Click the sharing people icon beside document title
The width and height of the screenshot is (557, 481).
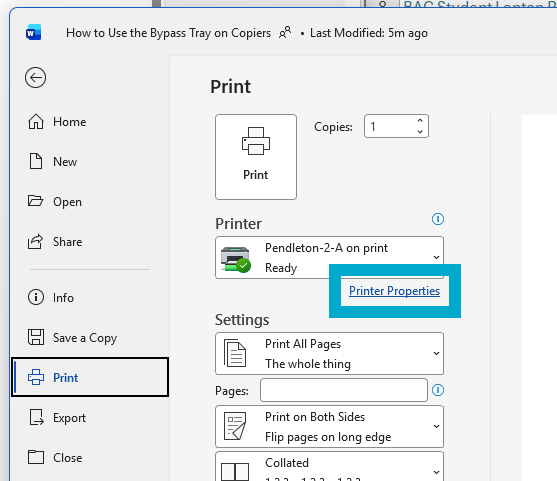pos(285,33)
